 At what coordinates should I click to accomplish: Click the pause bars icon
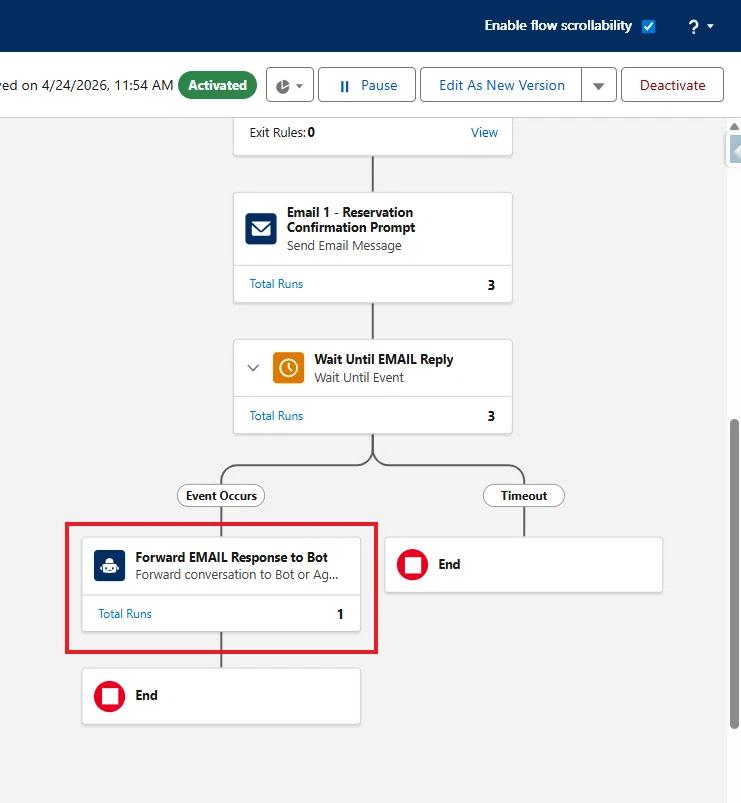[345, 86]
